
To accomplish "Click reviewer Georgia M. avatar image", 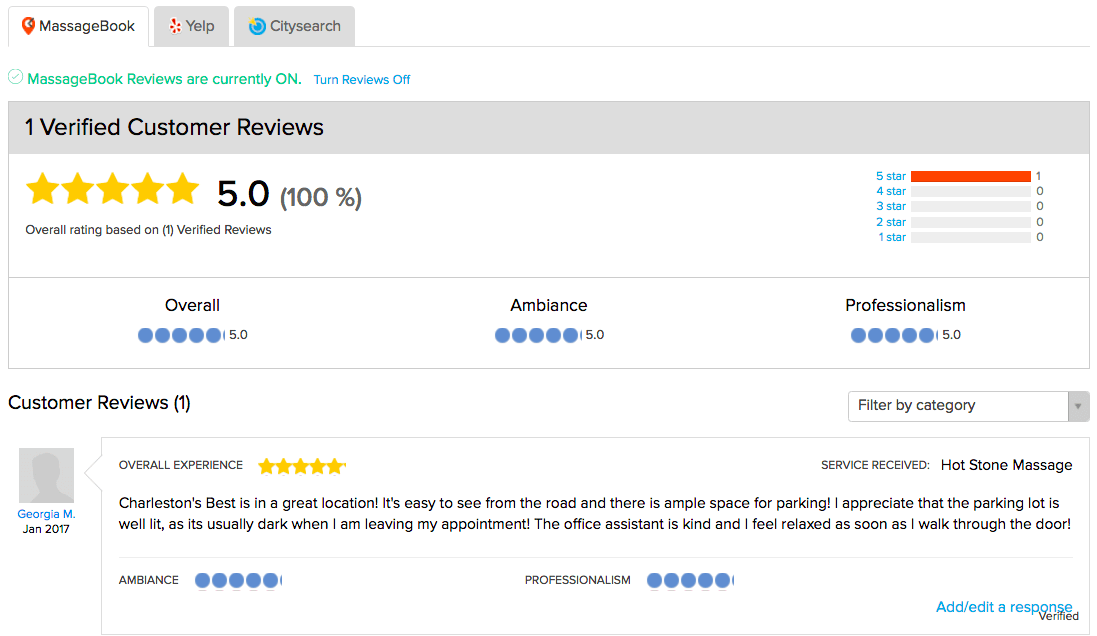I will pyautogui.click(x=46, y=476).
